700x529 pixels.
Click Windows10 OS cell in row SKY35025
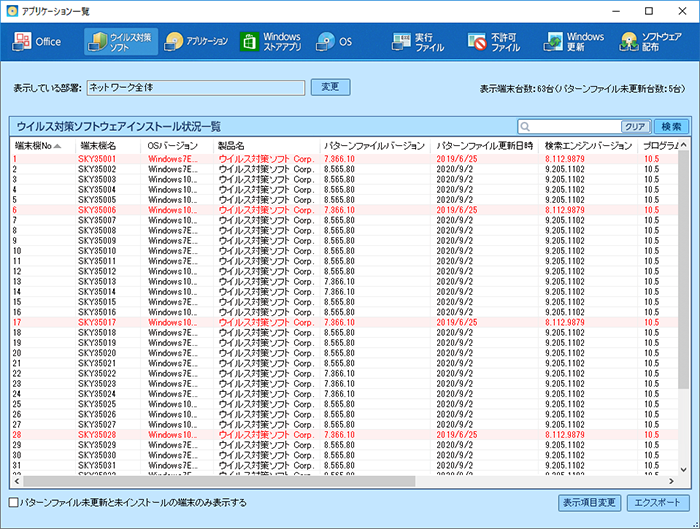(x=173, y=404)
